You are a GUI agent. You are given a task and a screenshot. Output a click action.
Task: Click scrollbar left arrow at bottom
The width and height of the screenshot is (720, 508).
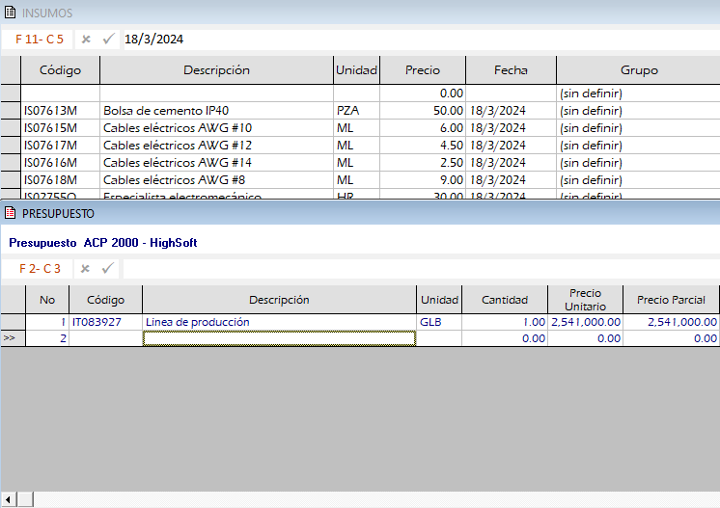point(9,499)
